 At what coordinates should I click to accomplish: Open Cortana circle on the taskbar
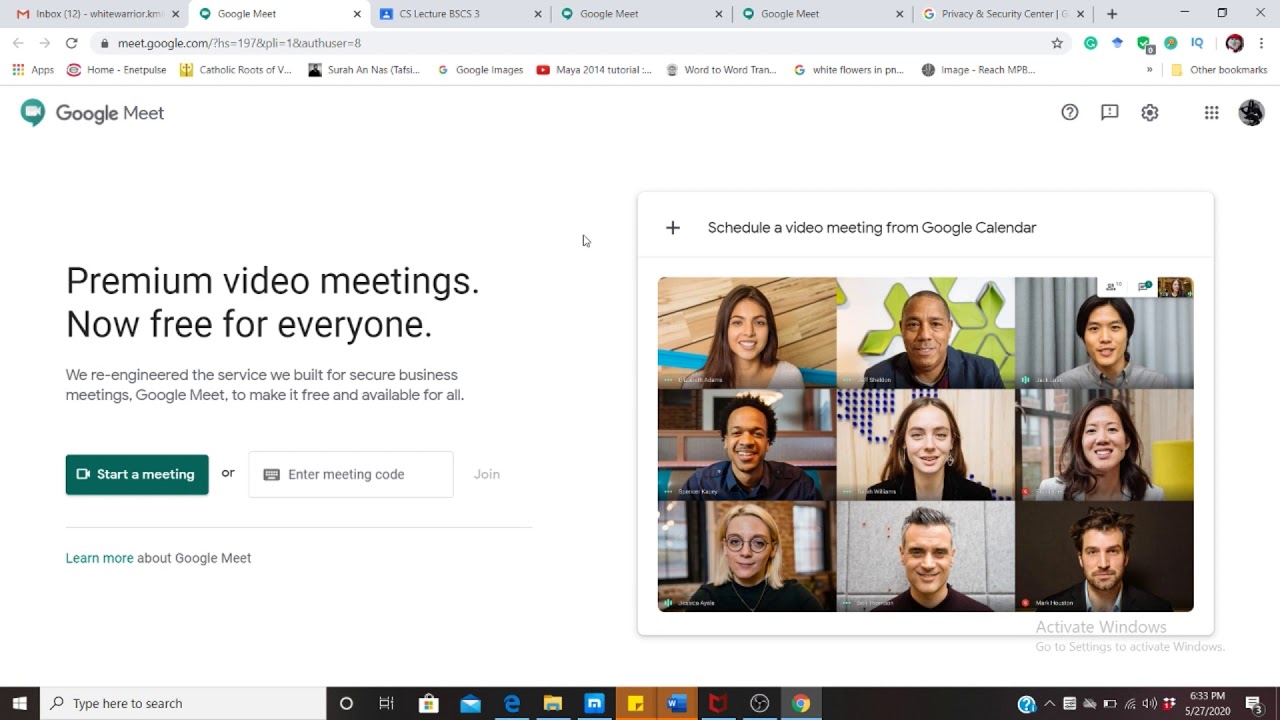pos(346,703)
